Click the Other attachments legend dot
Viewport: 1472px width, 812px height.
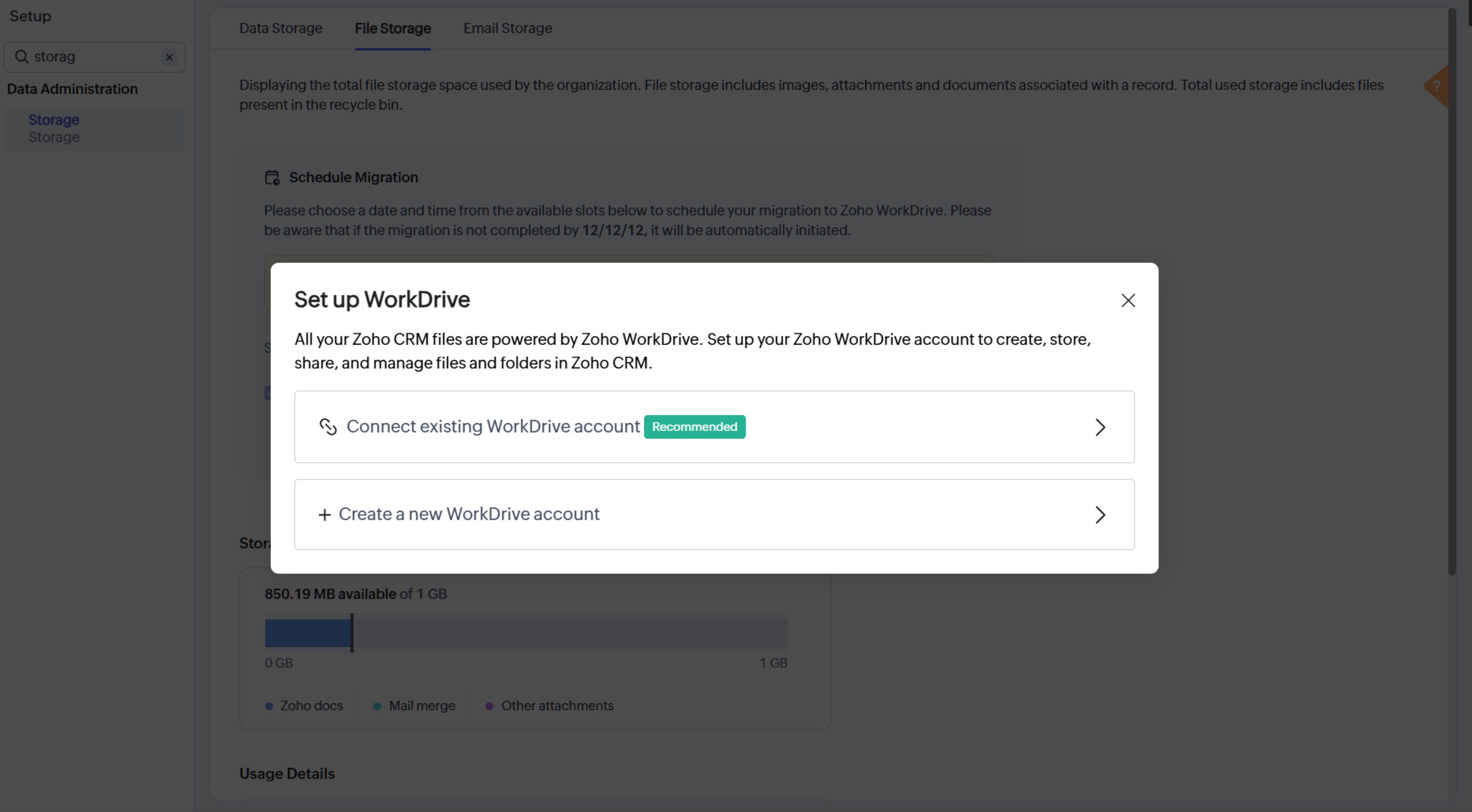click(489, 706)
